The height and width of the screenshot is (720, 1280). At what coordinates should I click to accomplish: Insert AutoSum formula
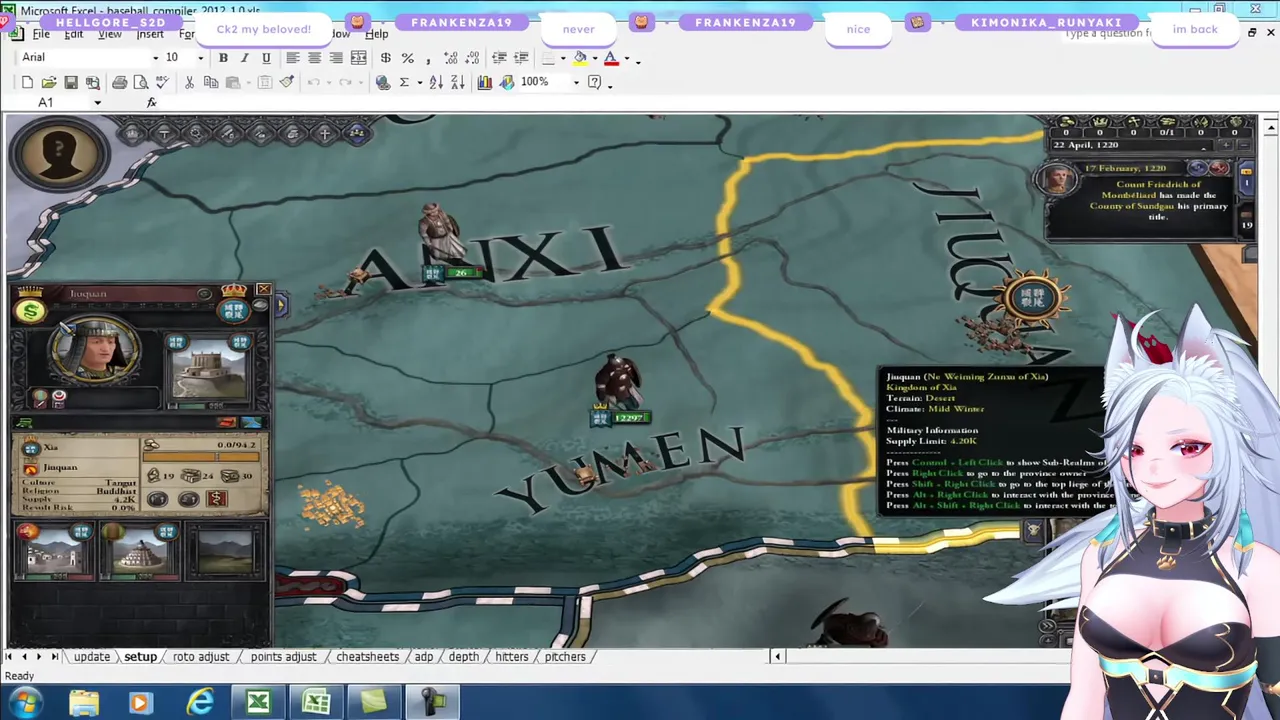point(404,82)
